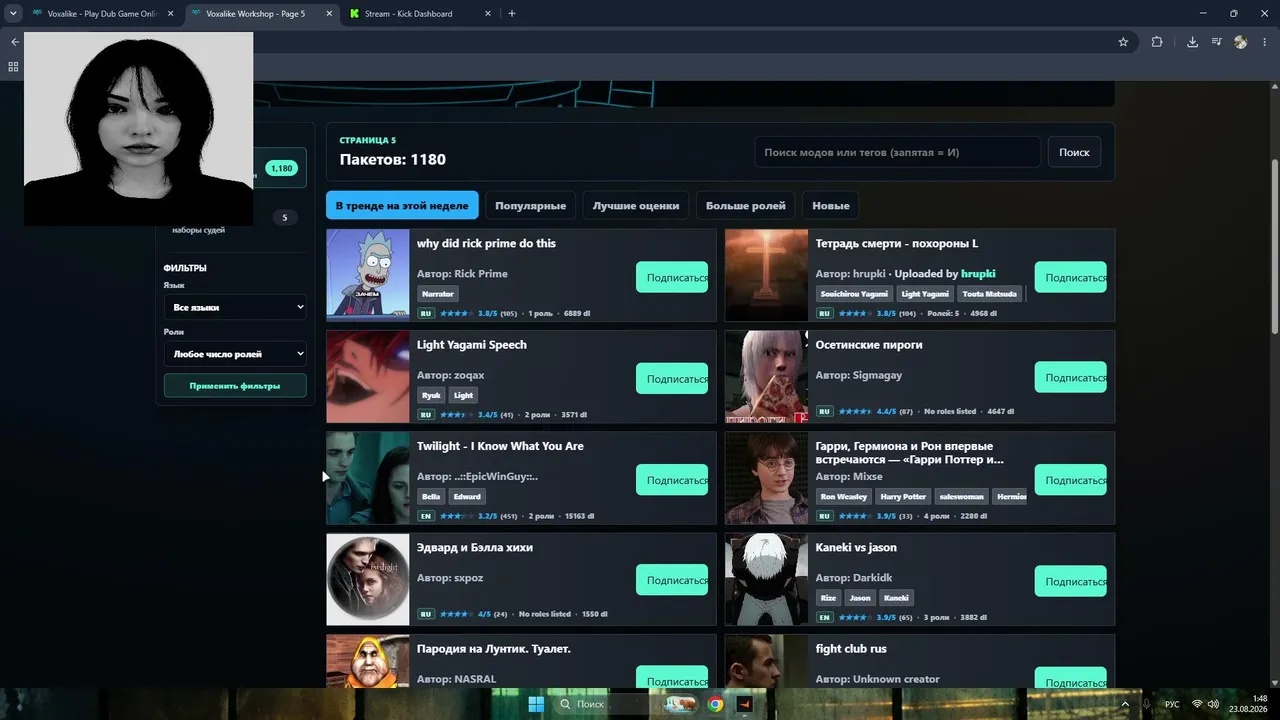This screenshot has height=720, width=1280.
Task: Open the browser downloads icon
Action: point(1192,42)
